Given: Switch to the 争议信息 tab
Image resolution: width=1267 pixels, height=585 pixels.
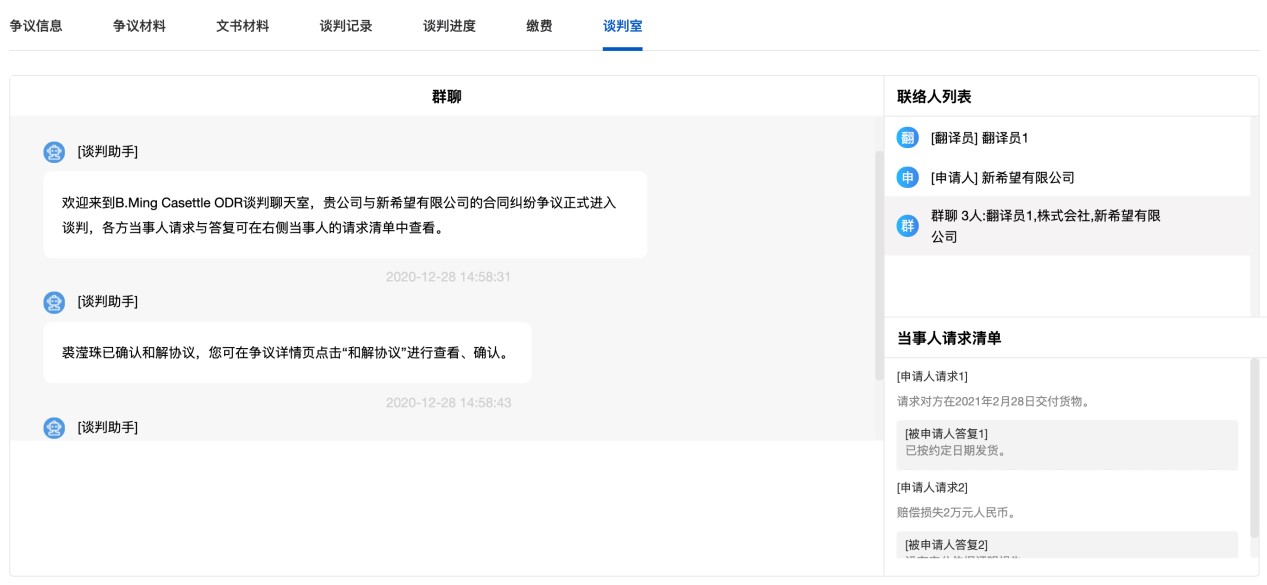Looking at the screenshot, I should coord(36,27).
